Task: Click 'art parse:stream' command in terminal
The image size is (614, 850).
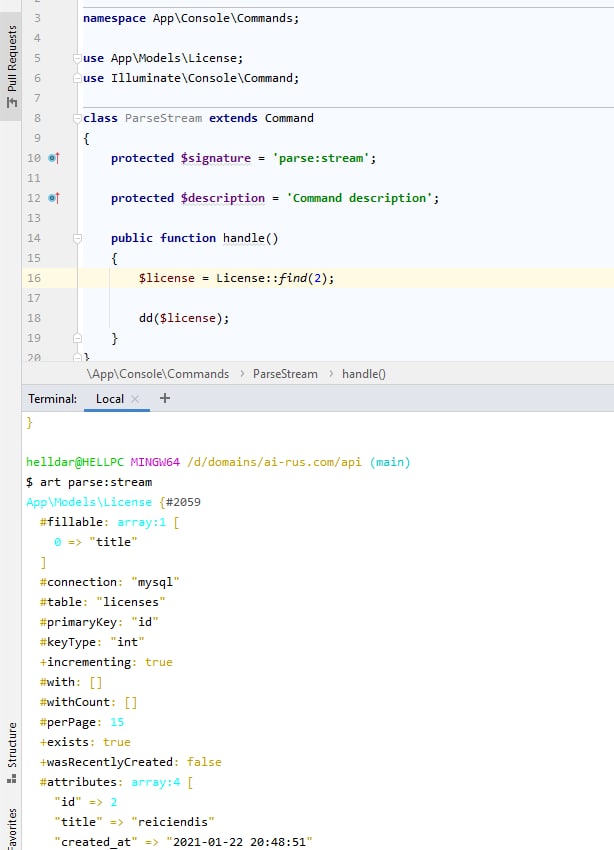Action: click(x=96, y=482)
